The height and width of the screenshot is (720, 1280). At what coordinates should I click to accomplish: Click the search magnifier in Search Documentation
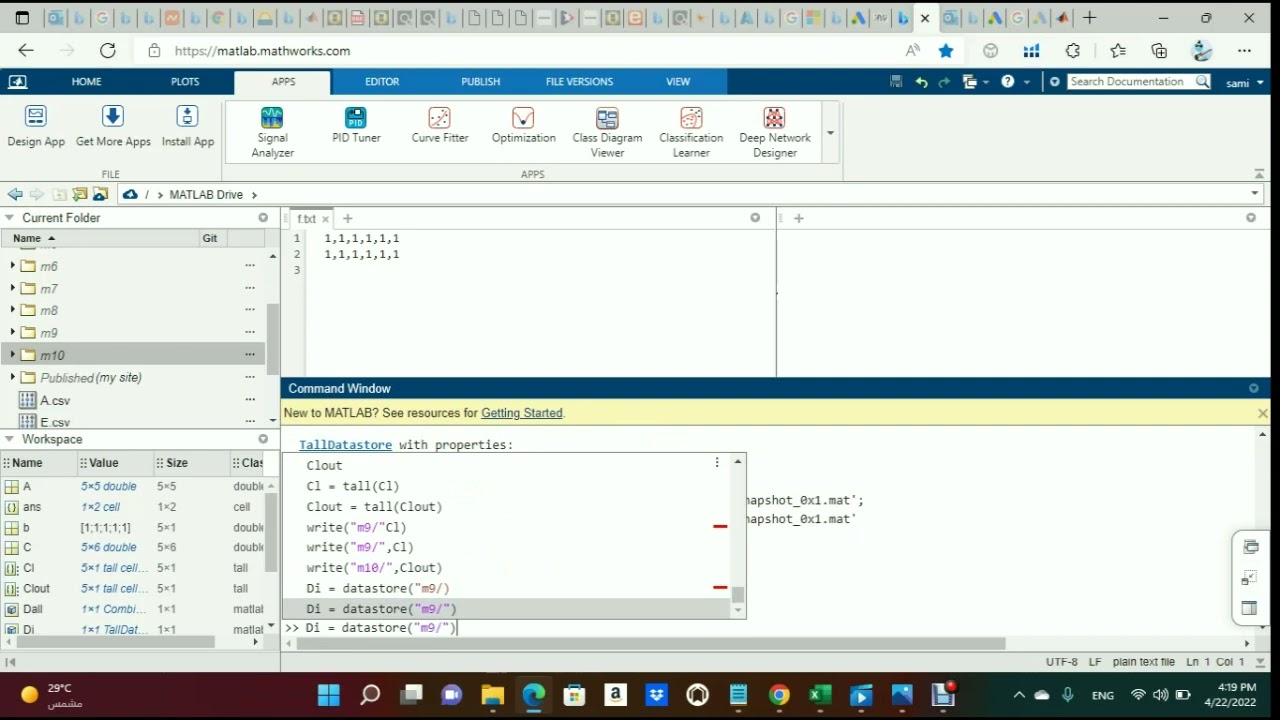tap(1202, 82)
